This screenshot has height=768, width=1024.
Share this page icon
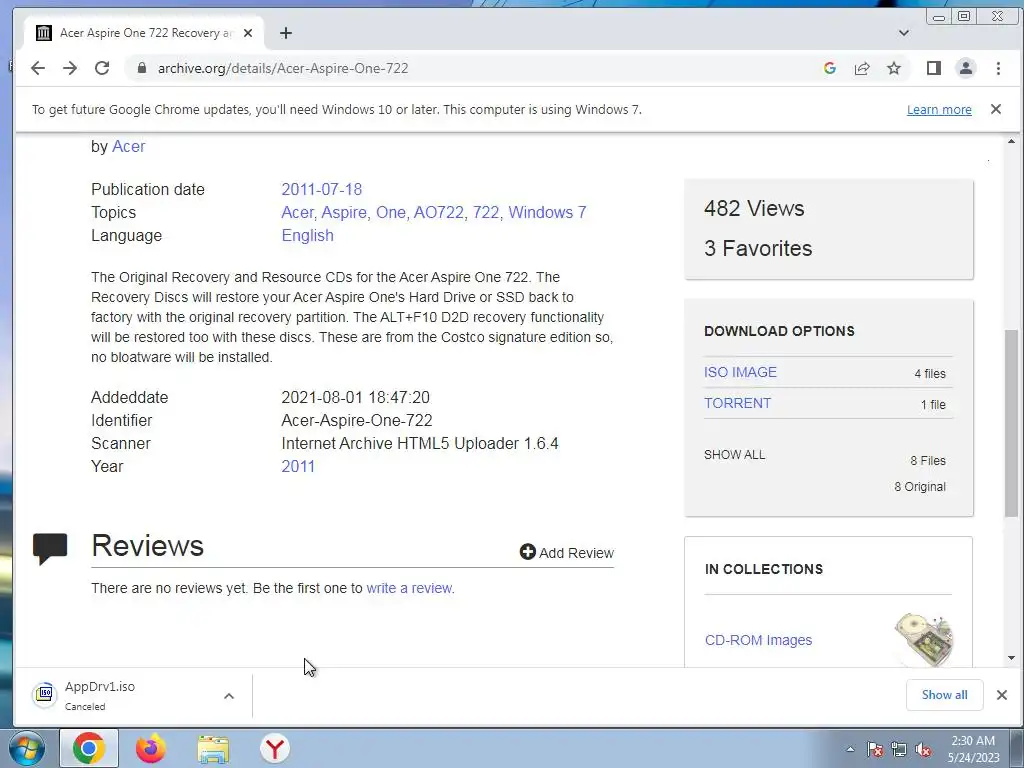point(862,68)
